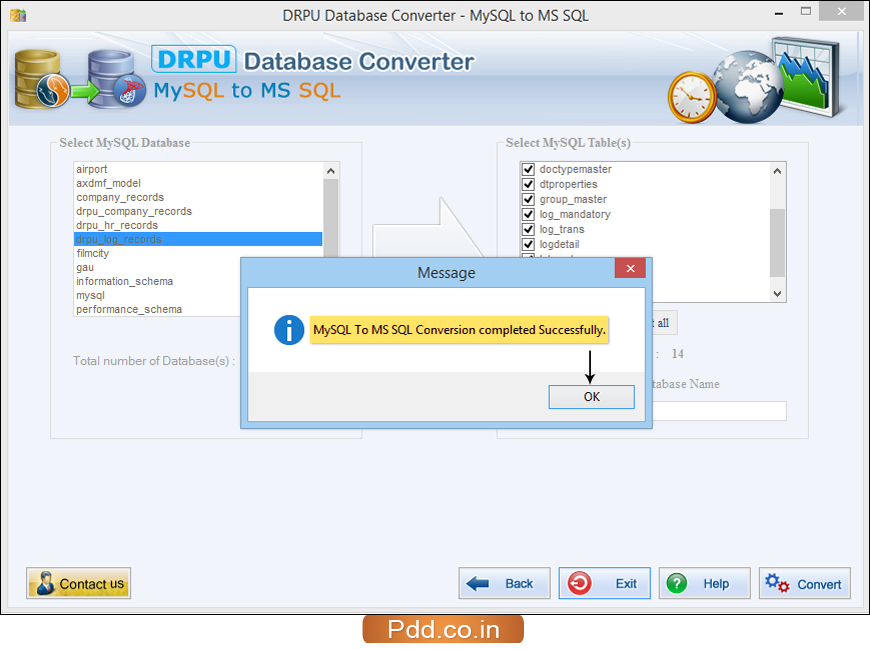Choose the drpu_company_records database
The width and height of the screenshot is (870, 650).
pos(198,211)
